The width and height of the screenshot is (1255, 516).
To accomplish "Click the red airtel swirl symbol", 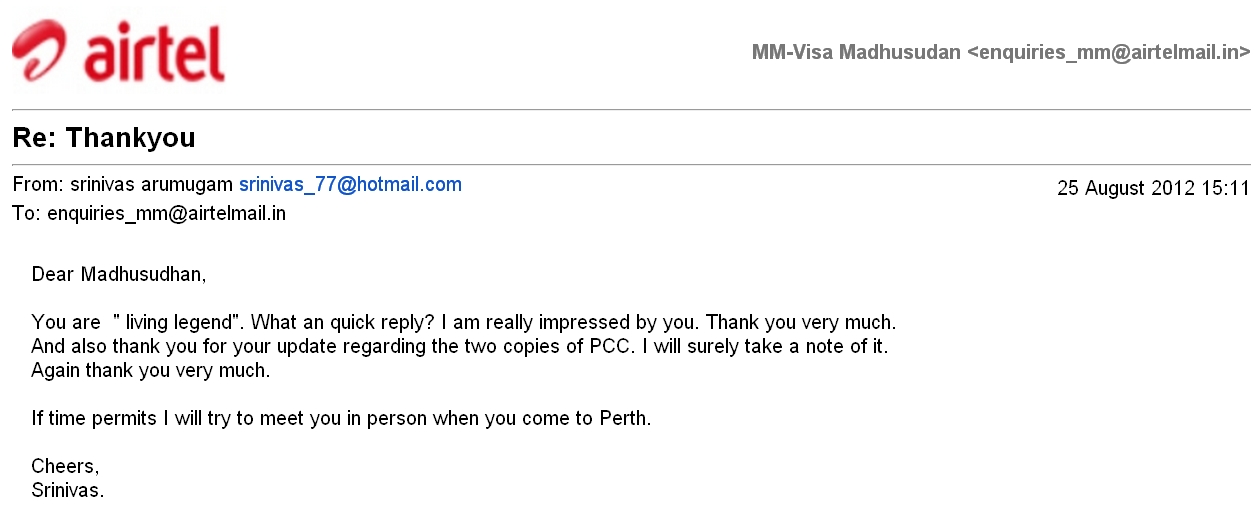I will (40, 50).
